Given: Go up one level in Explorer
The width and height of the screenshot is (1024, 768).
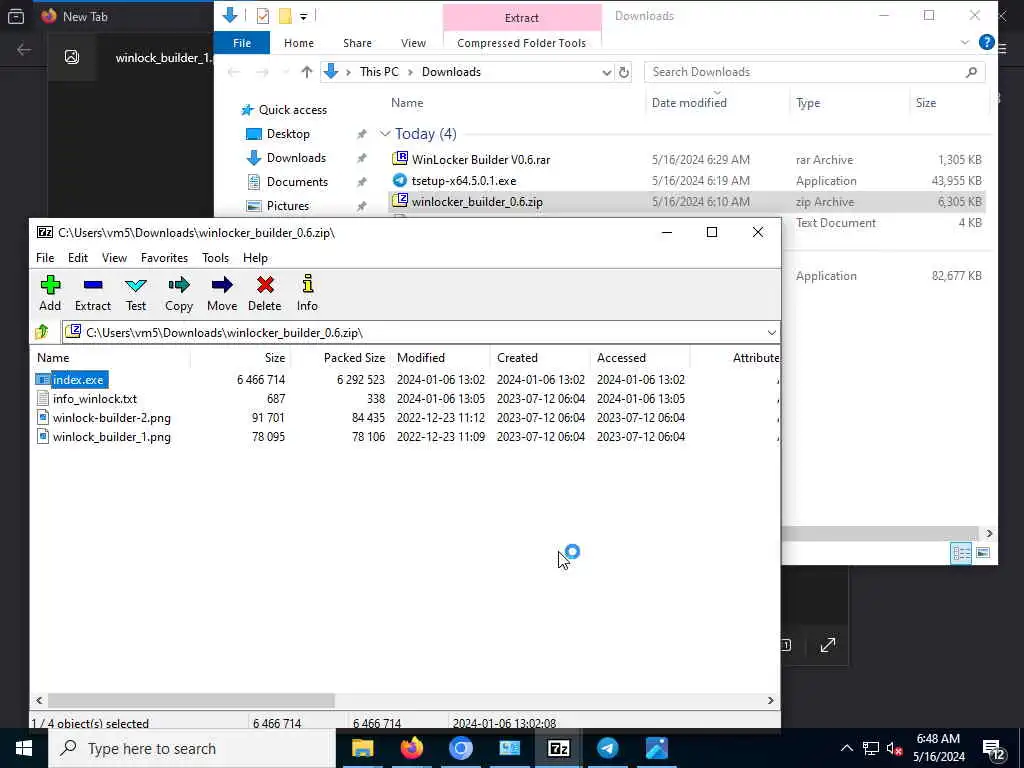Looking at the screenshot, I should pos(306,72).
